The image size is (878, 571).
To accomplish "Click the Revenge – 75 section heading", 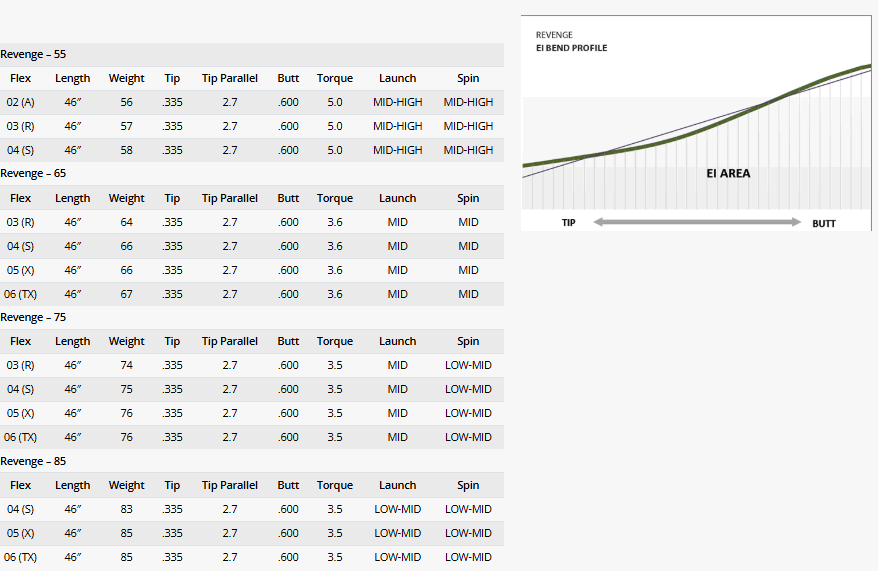I will 33,317.
